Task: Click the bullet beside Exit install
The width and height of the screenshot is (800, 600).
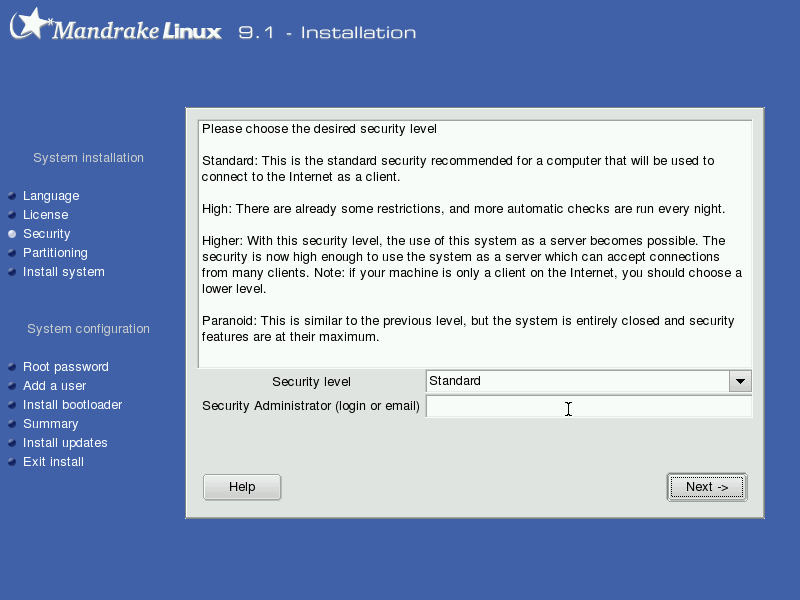Action: point(12,462)
